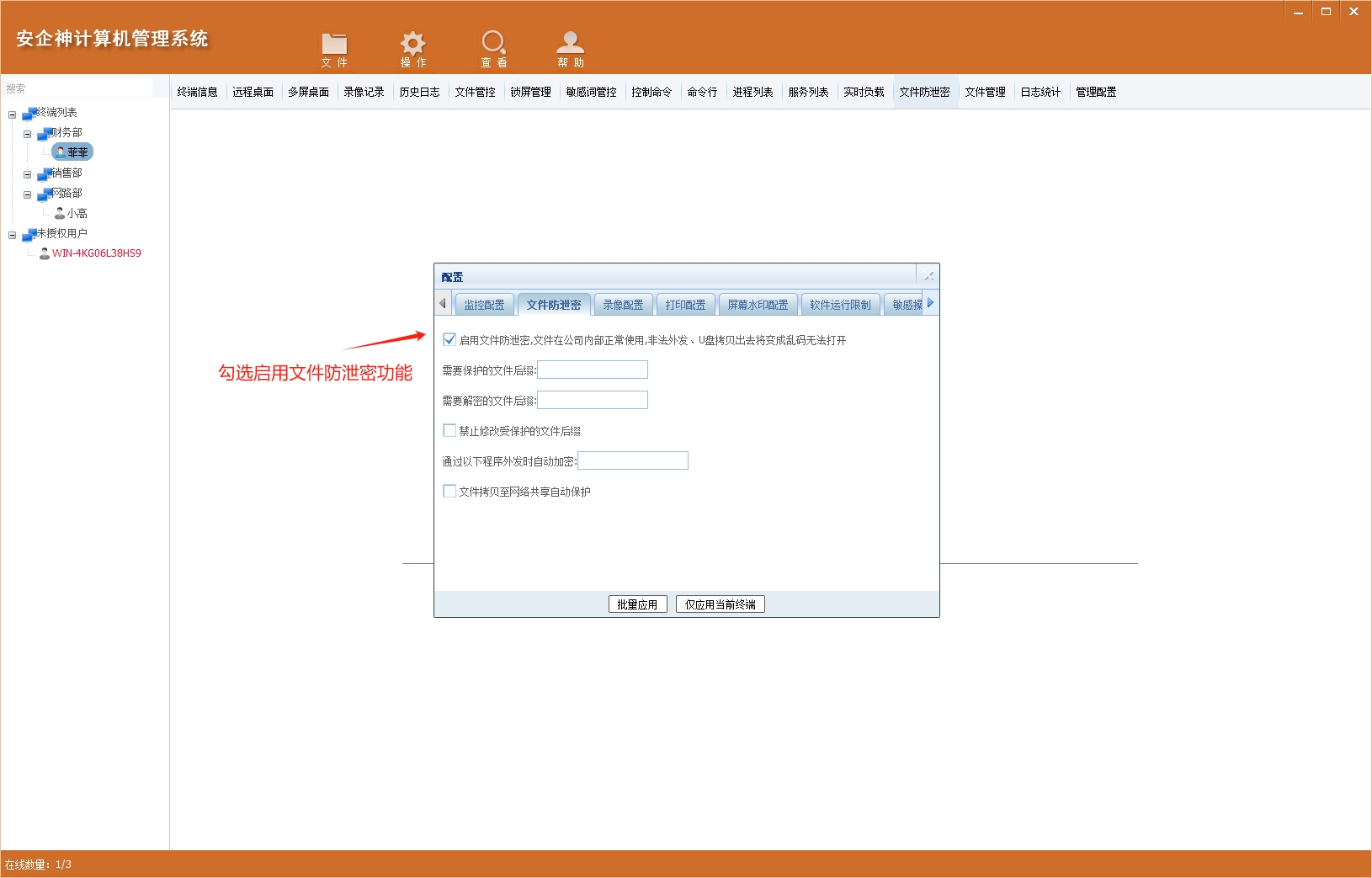
Task: Open the 敏感词管控 main tab
Action: [x=592, y=92]
